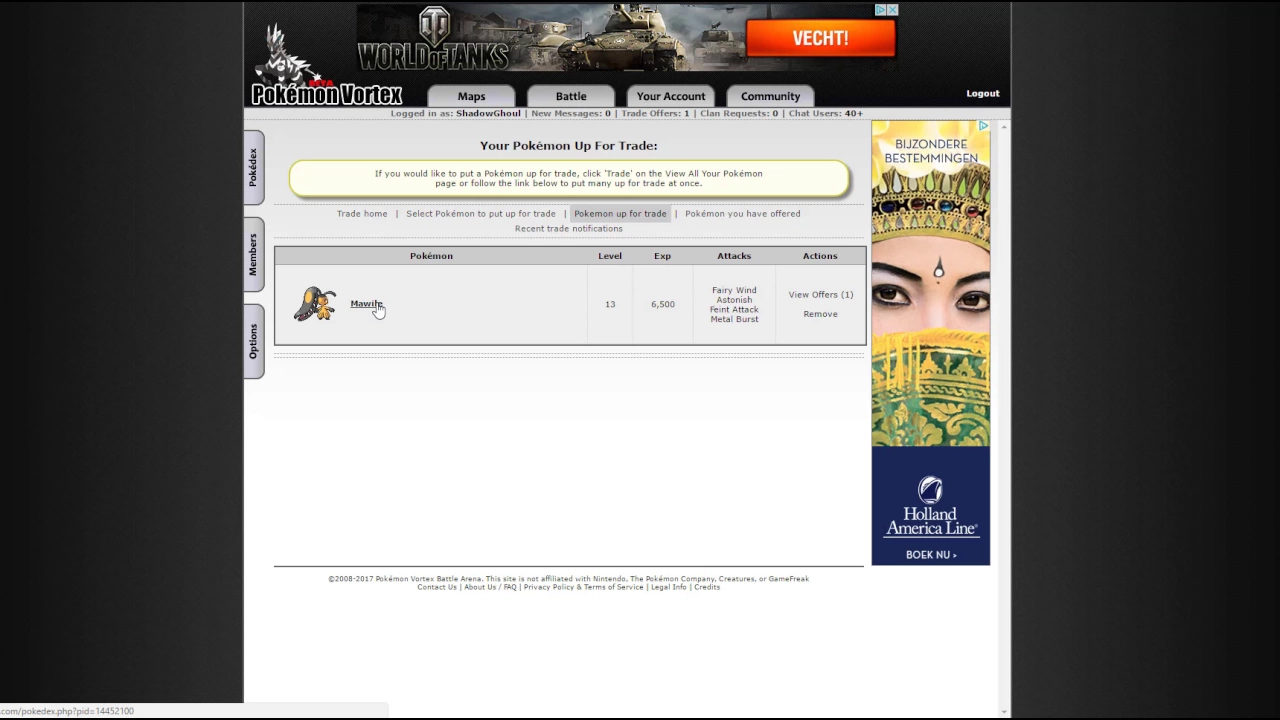The image size is (1280, 720).
Task: Close the World of Tanks ad
Action: click(892, 10)
